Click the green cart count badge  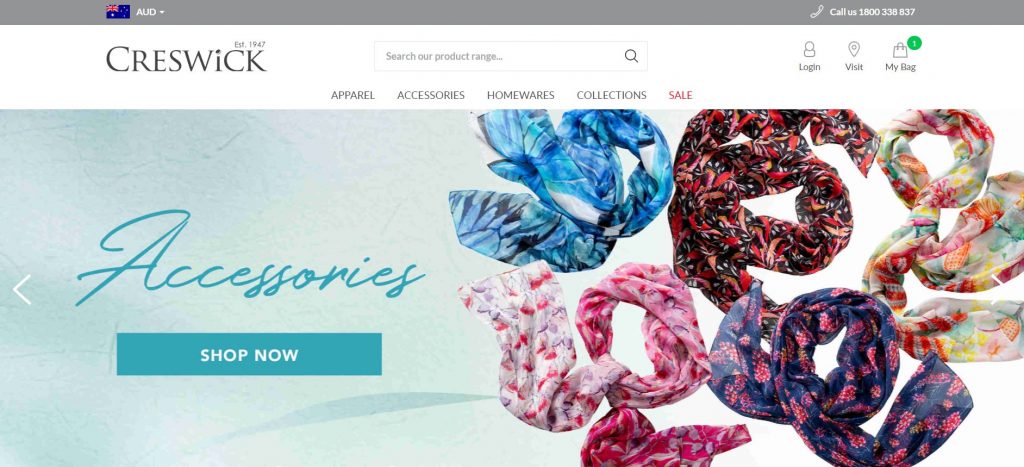point(914,43)
